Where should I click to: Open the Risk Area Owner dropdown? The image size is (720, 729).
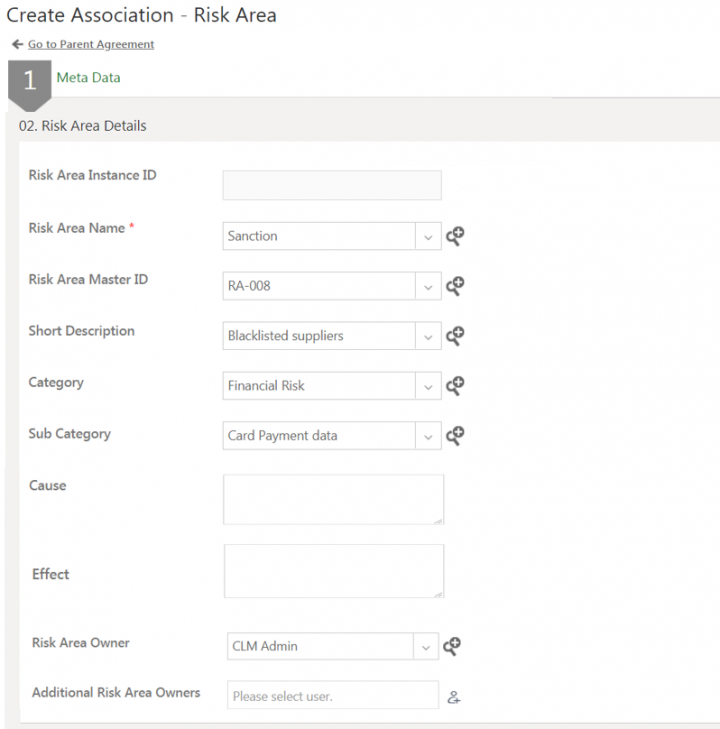(426, 647)
